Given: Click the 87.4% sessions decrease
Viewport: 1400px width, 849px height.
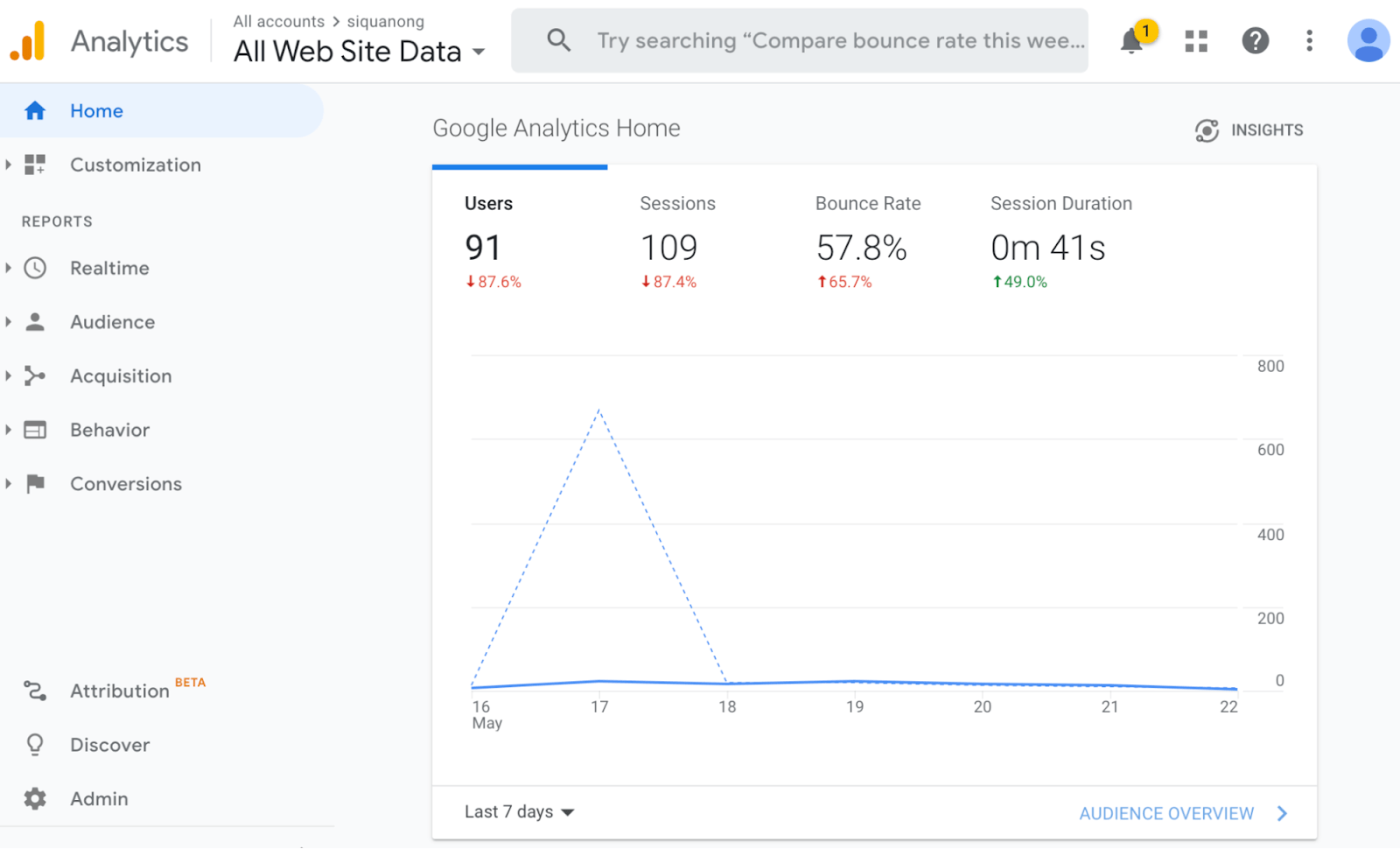Looking at the screenshot, I should pos(668,282).
